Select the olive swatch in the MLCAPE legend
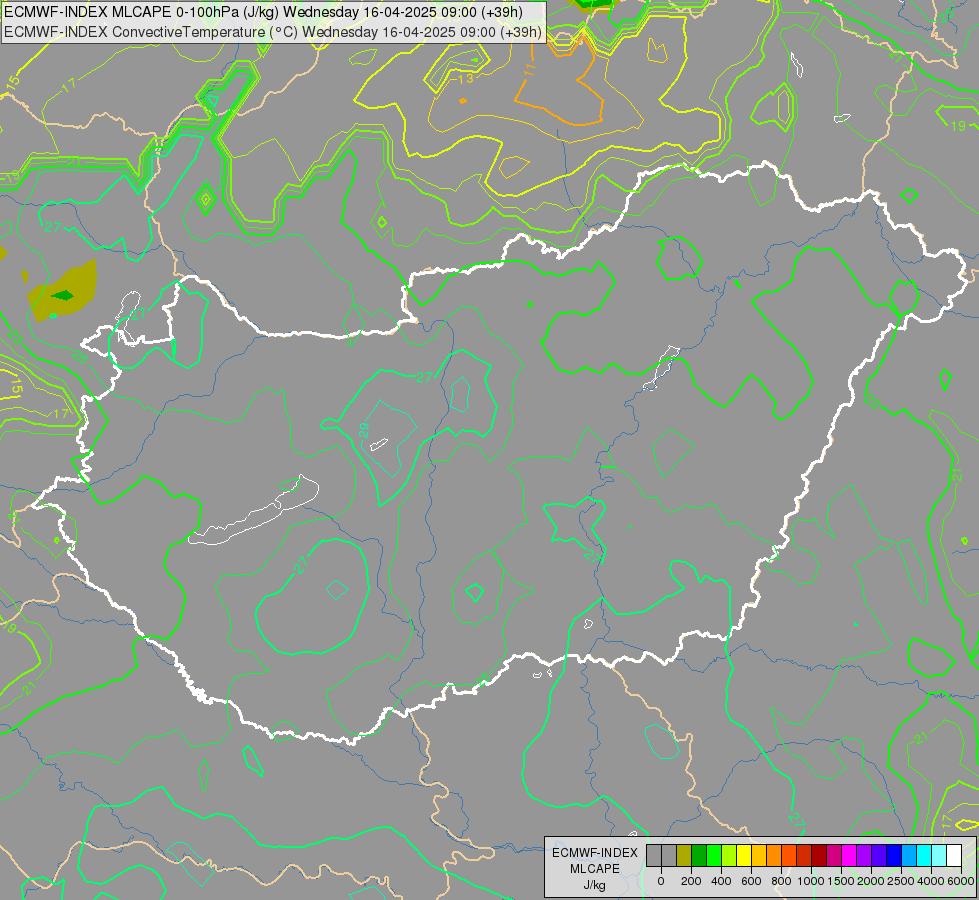This screenshot has width=979, height=900. click(x=684, y=855)
